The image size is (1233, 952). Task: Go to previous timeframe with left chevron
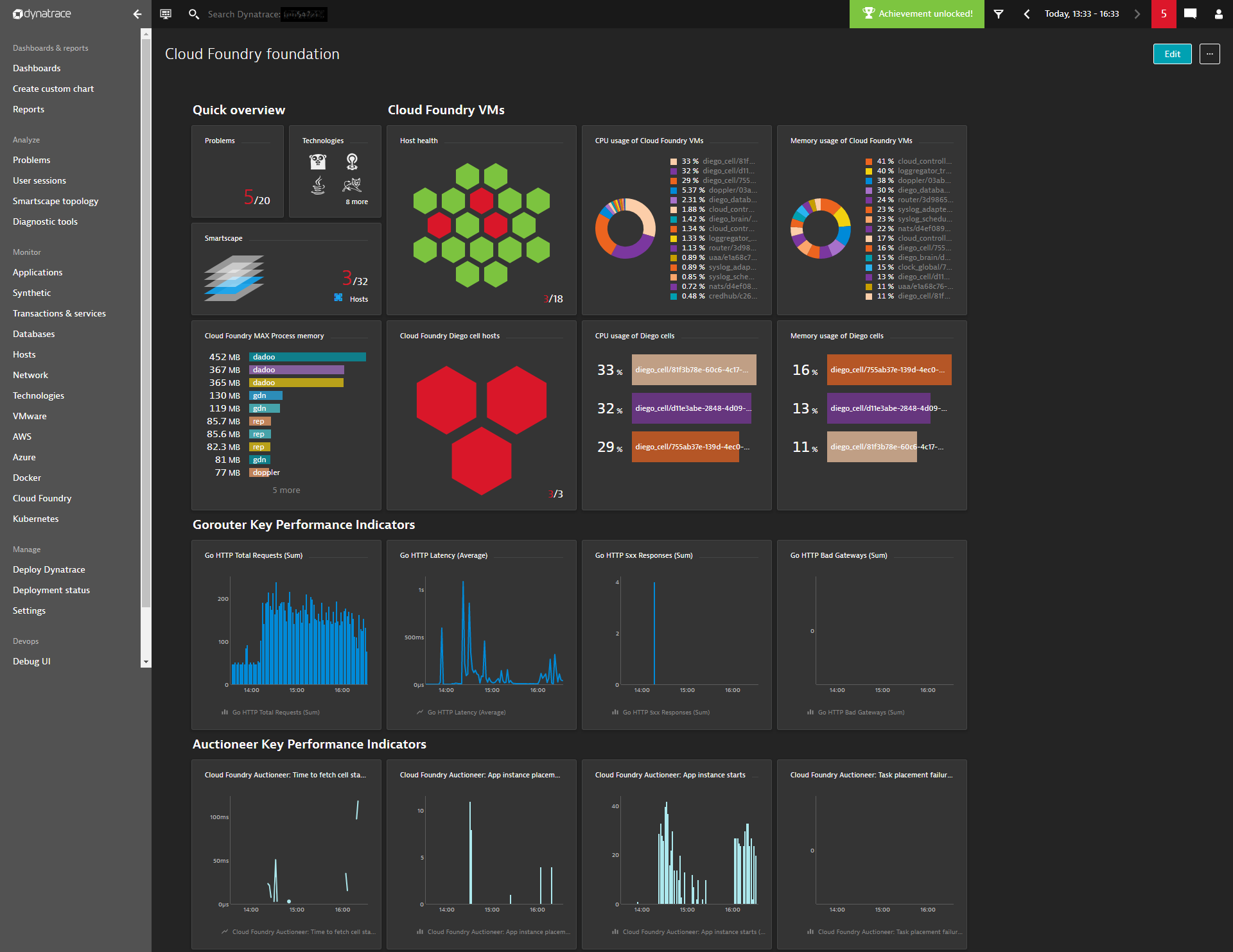tap(1026, 13)
